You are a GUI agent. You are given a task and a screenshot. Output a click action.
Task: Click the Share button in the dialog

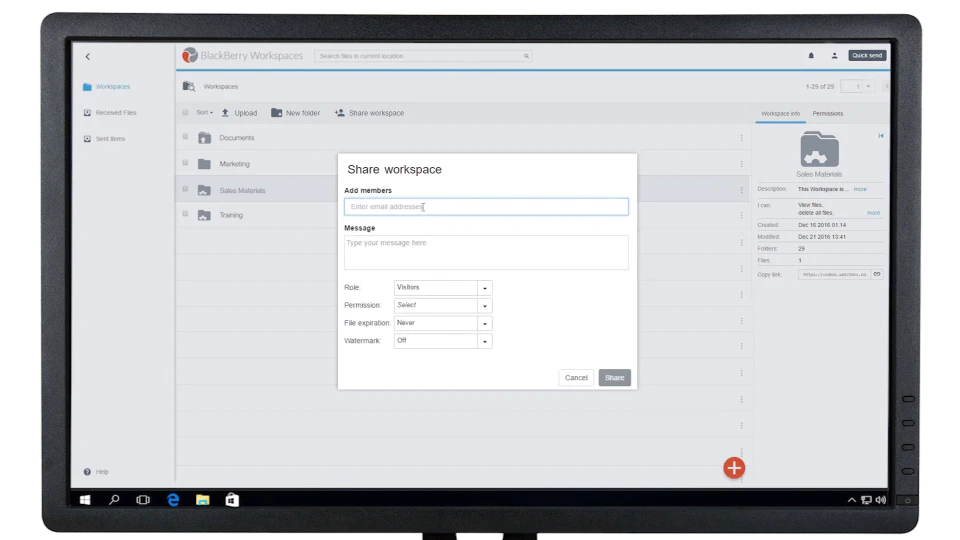pyautogui.click(x=615, y=378)
